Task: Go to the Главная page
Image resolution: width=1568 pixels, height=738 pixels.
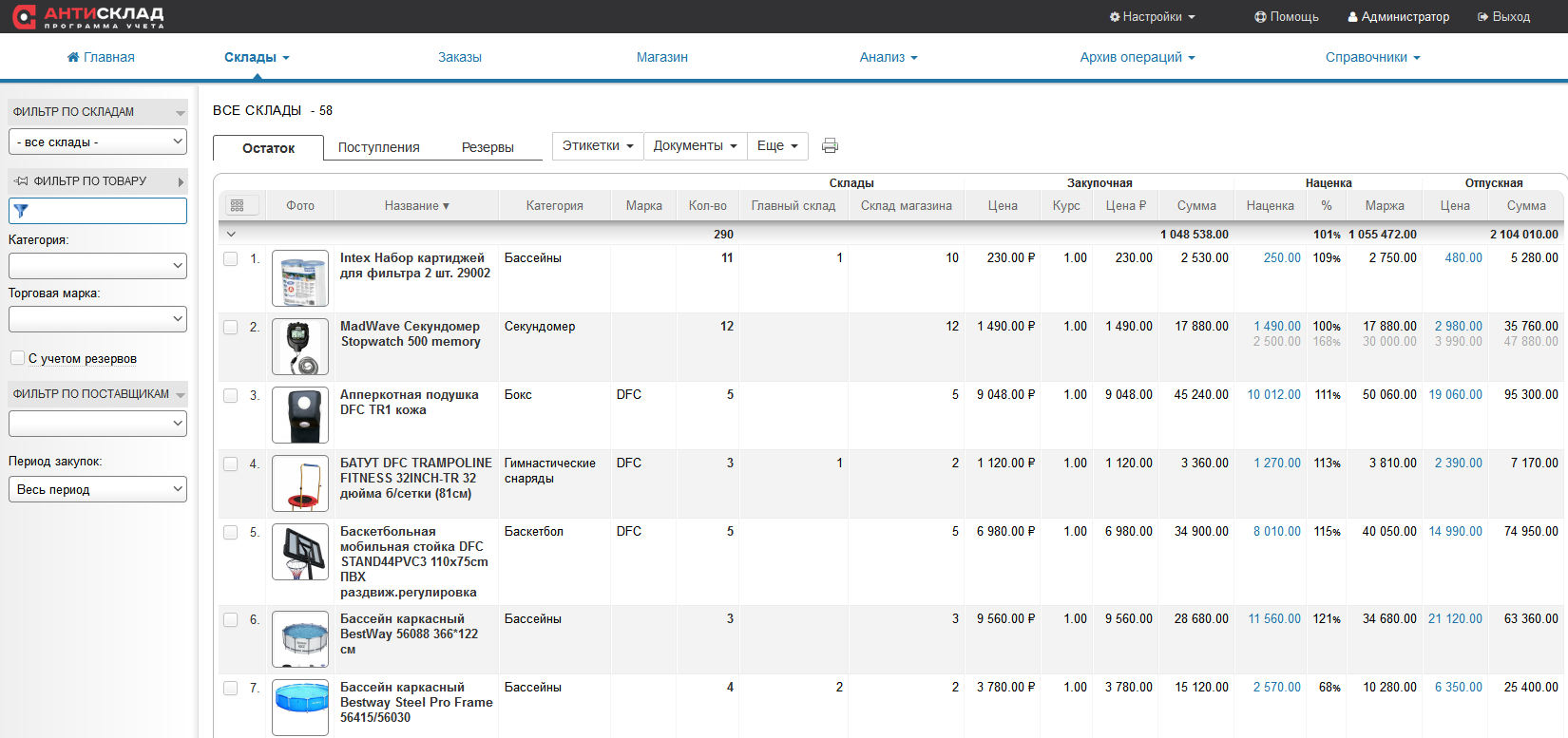Action: [x=101, y=57]
